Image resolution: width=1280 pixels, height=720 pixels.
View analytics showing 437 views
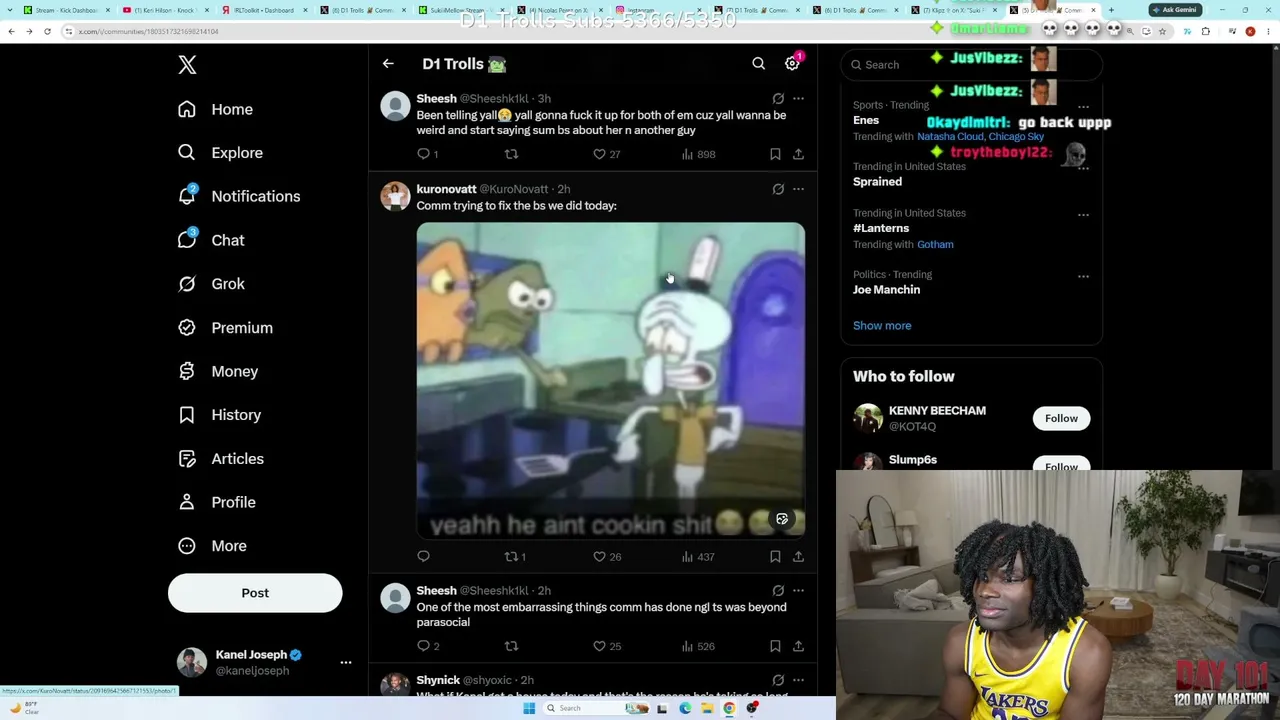click(698, 556)
